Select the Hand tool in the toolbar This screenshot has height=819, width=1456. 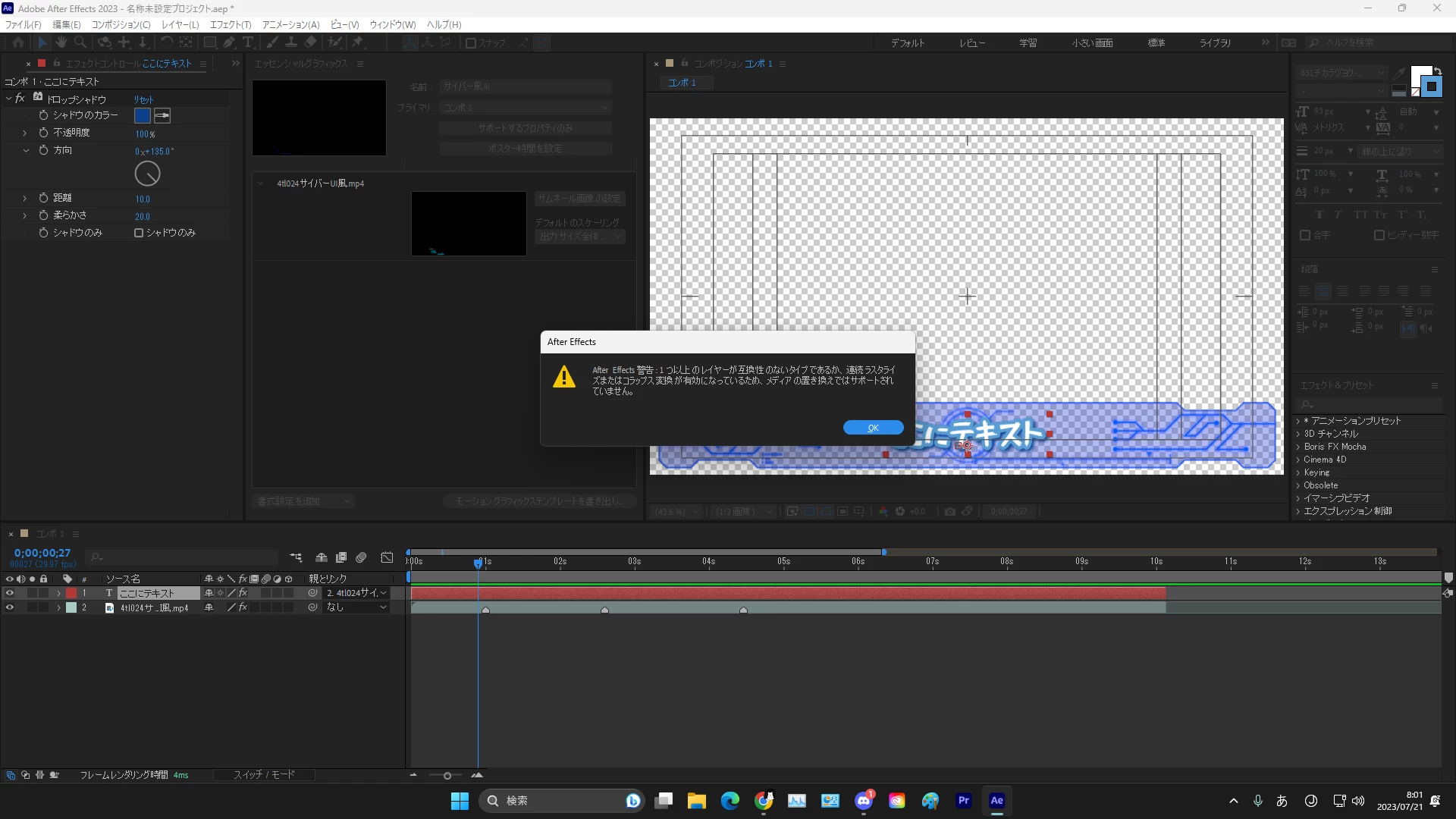pyautogui.click(x=61, y=43)
